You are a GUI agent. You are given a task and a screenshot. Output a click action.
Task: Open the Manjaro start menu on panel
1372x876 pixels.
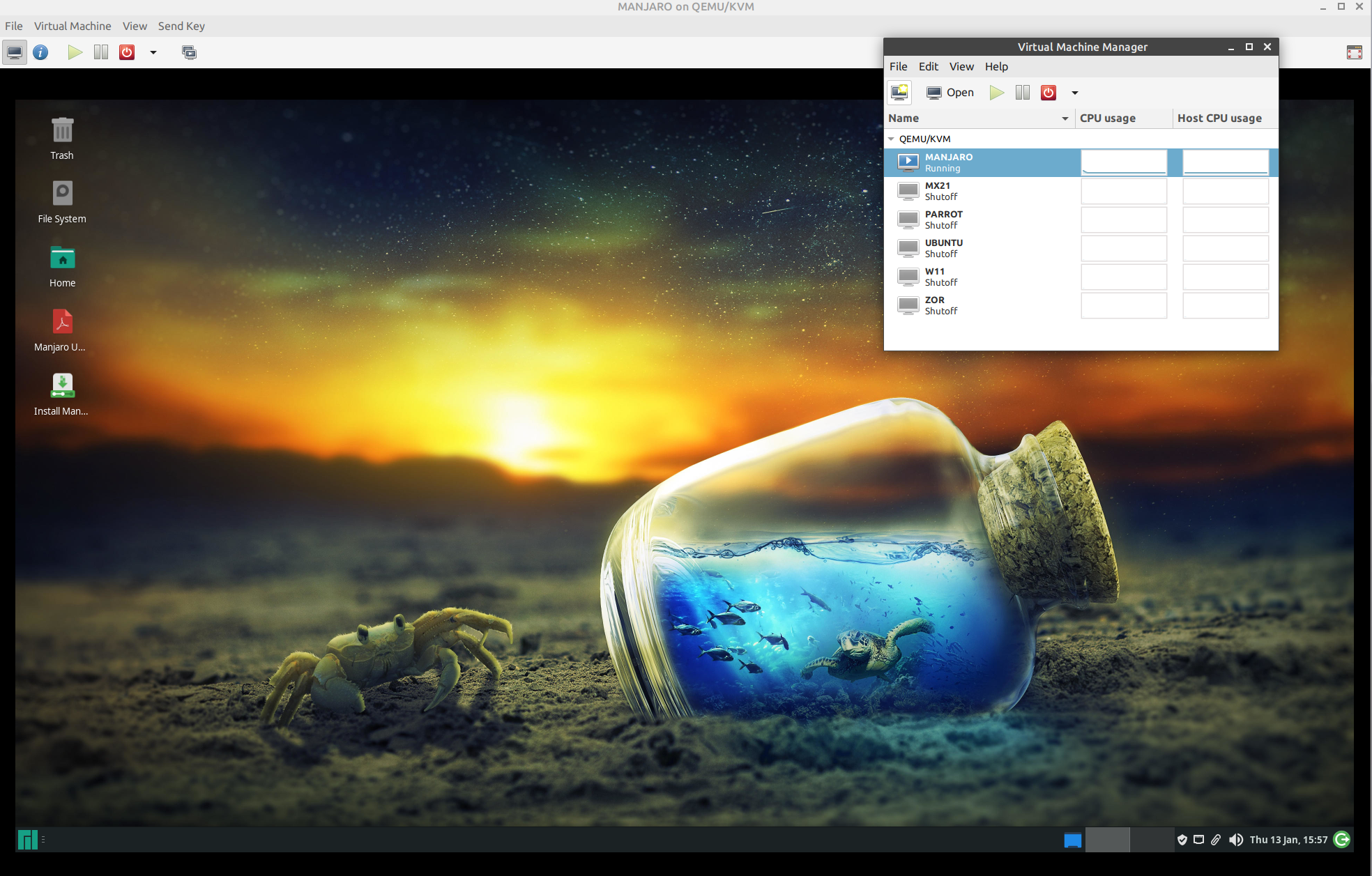point(27,840)
